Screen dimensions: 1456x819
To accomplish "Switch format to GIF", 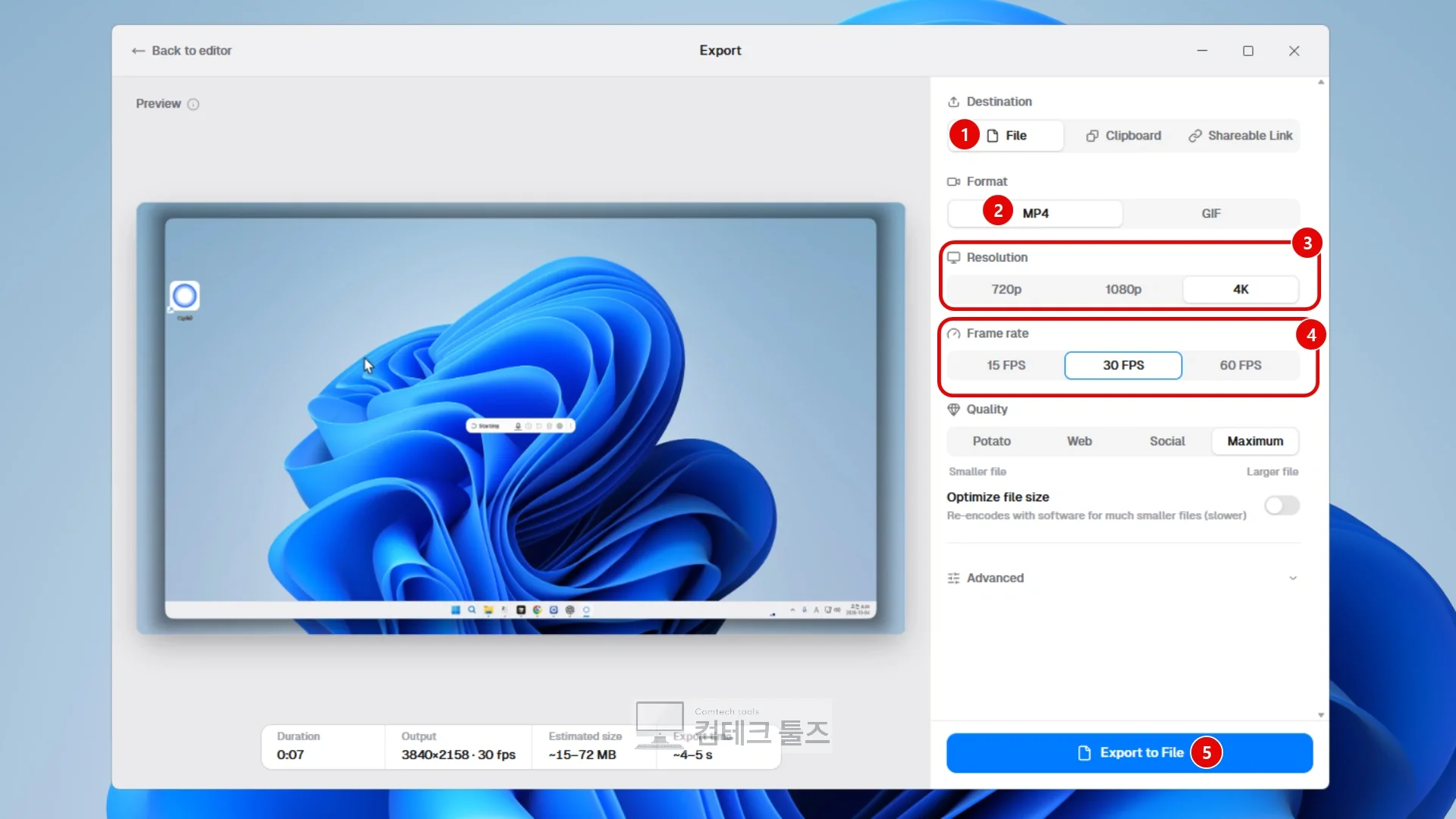I will [1211, 214].
